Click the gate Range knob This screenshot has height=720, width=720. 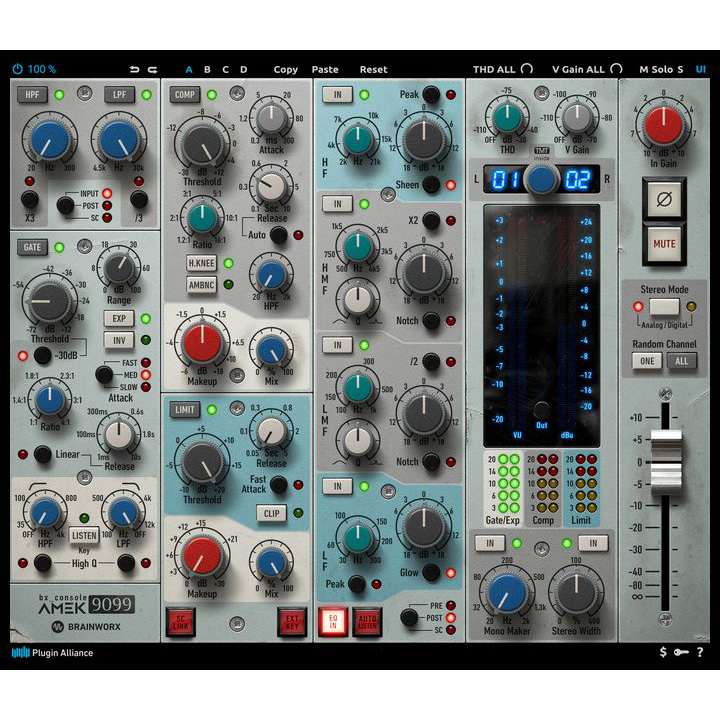119,268
